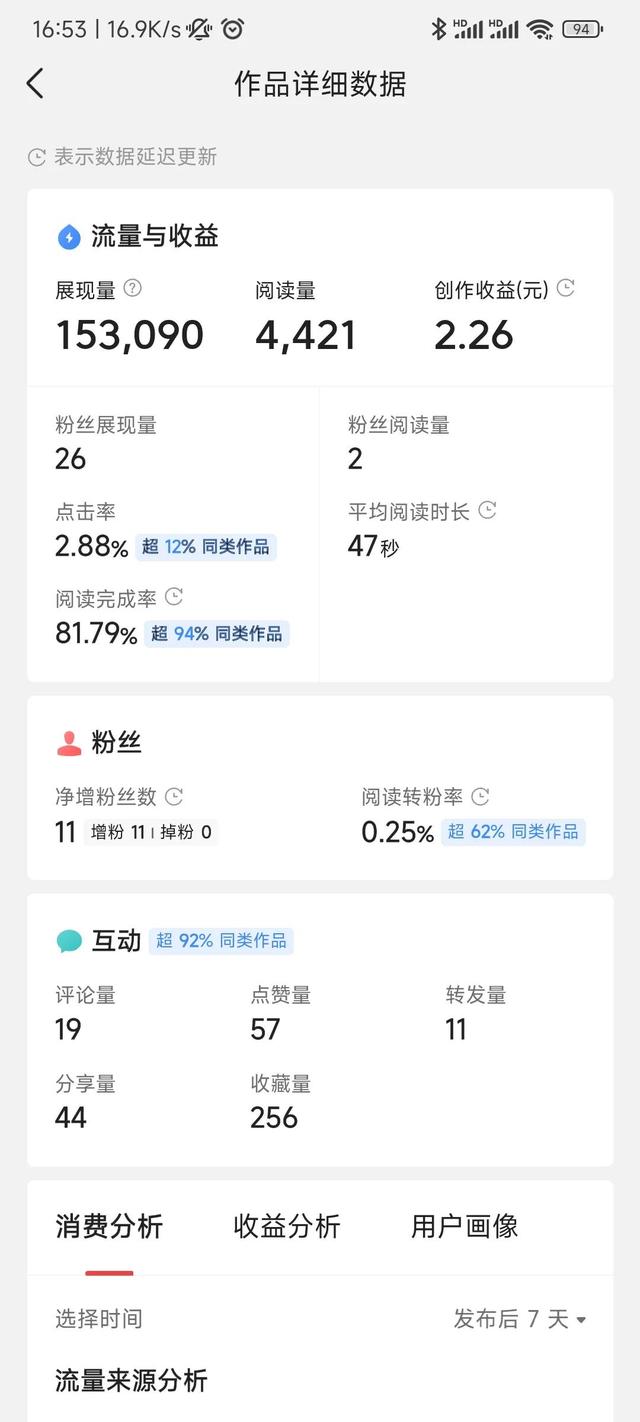Click the data delay clock icon above 流量与收益
This screenshot has height=1422, width=640.
[x=37, y=157]
